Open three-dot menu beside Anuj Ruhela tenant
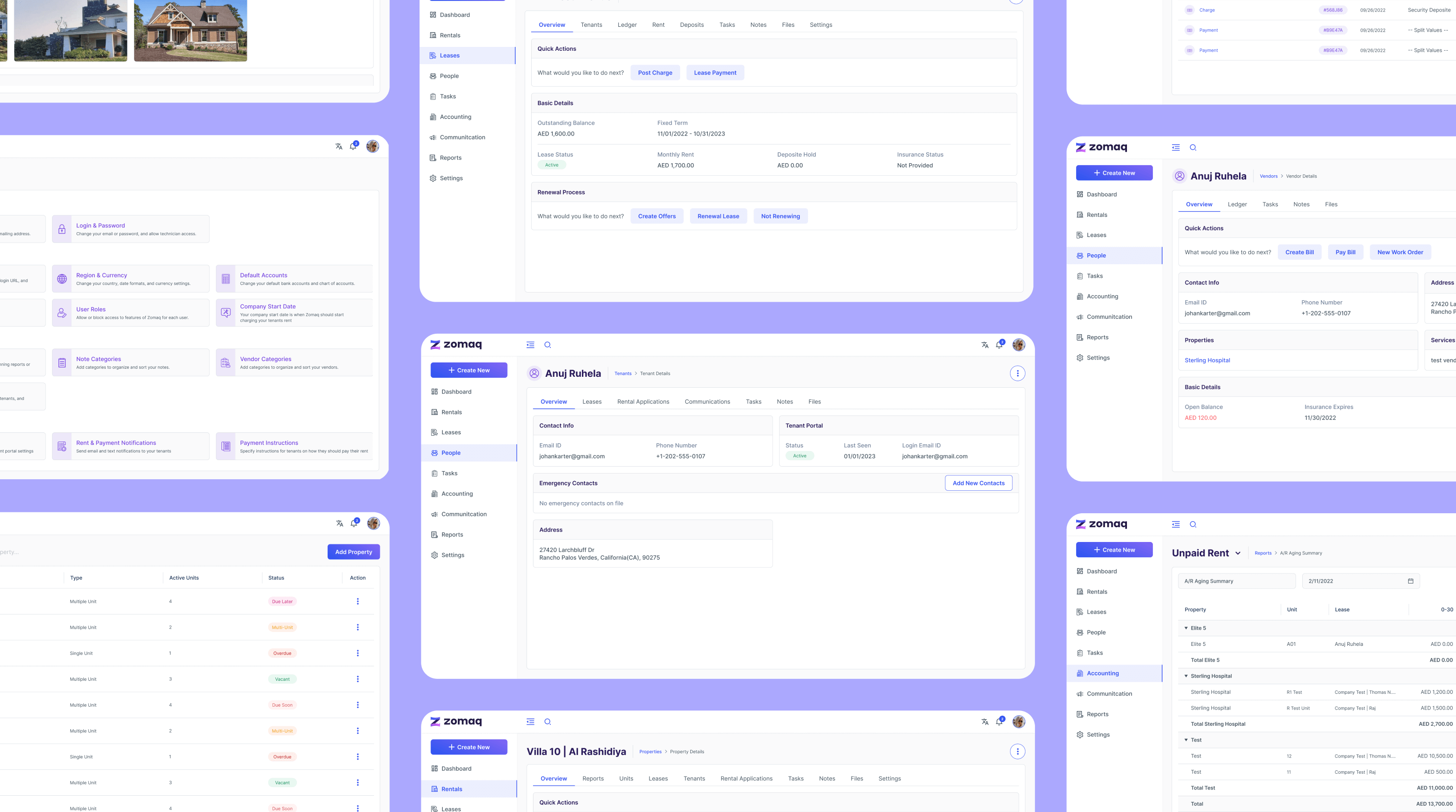The width and height of the screenshot is (1456, 812). [x=1017, y=373]
